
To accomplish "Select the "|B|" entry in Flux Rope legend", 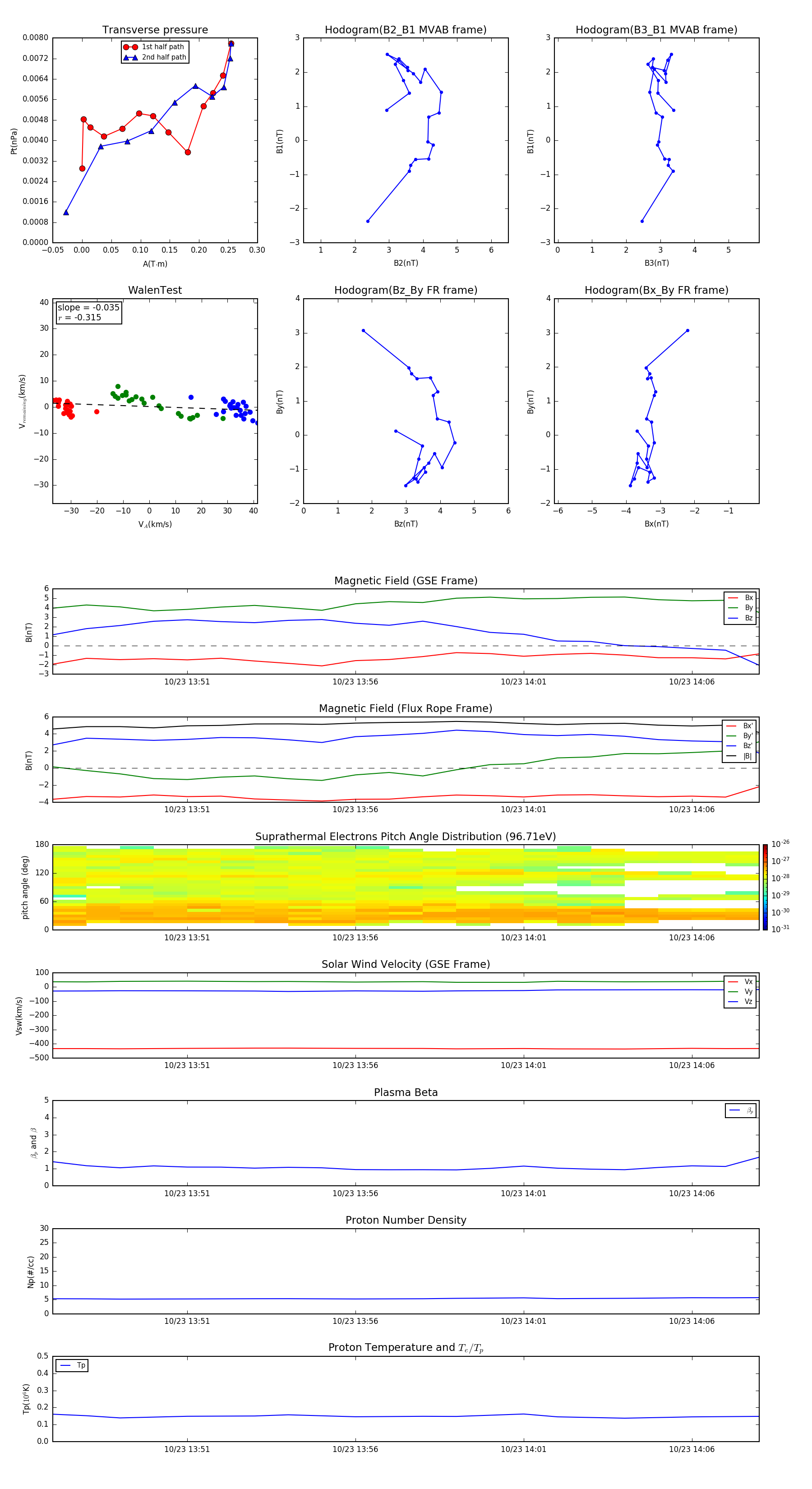I will click(x=740, y=757).
